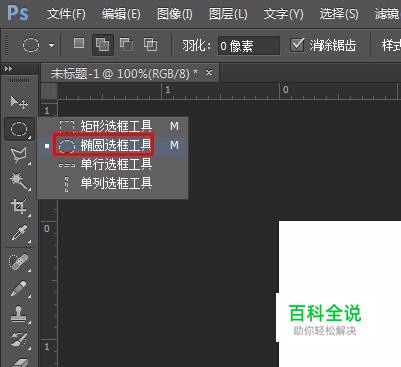This screenshot has height=367, width=401.
Task: Open the 图层(L) menu
Action: (x=228, y=14)
